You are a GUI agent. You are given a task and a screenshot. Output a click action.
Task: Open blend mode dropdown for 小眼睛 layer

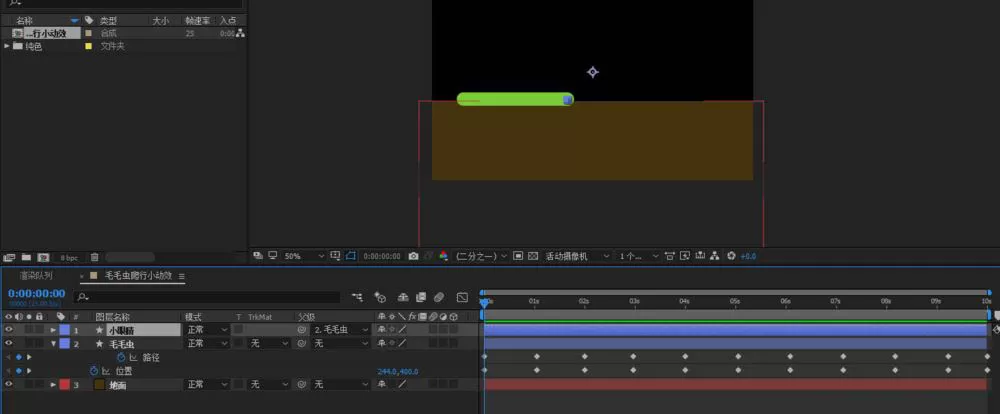click(207, 330)
